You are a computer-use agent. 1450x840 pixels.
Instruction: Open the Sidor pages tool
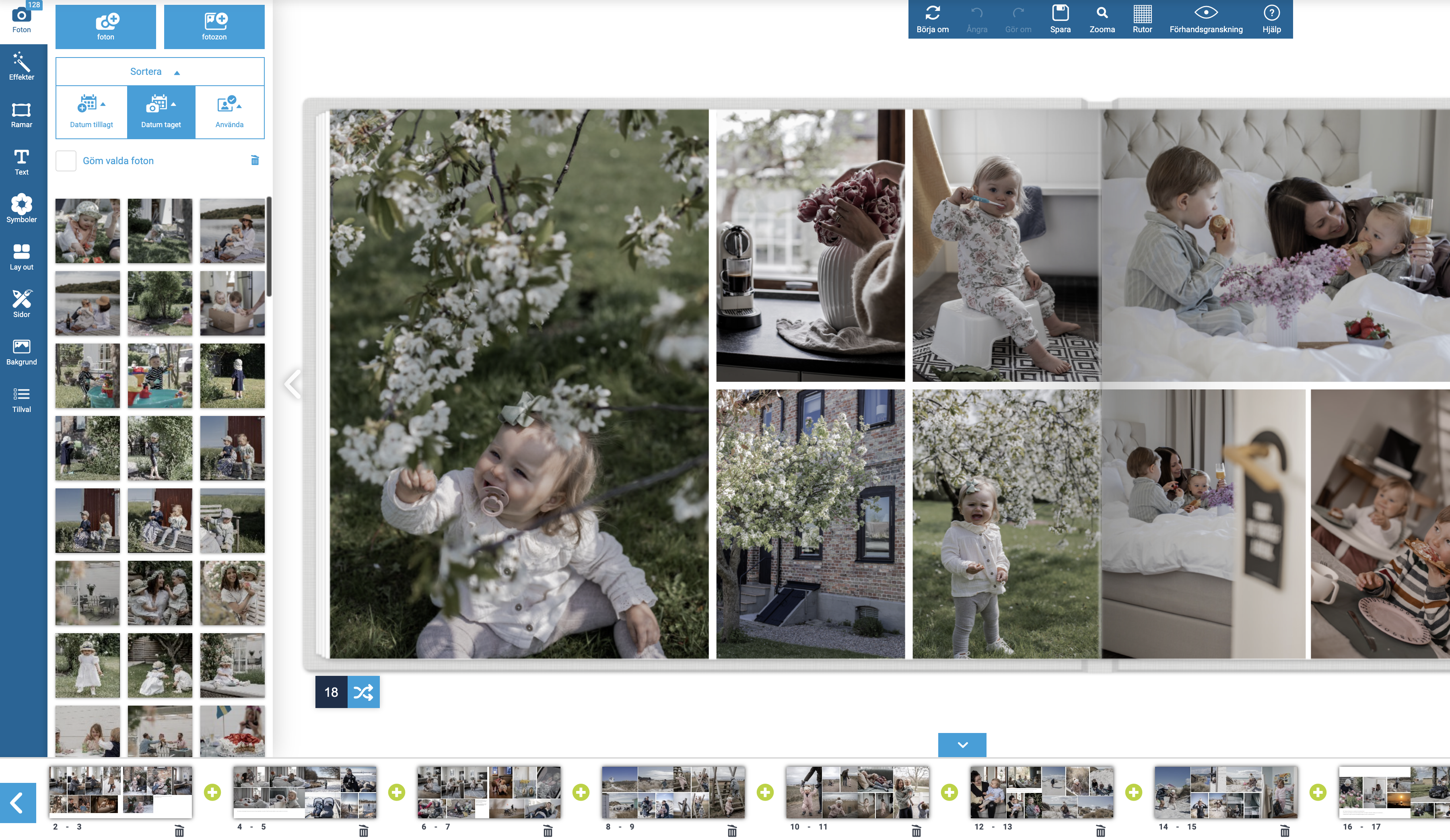click(x=22, y=305)
